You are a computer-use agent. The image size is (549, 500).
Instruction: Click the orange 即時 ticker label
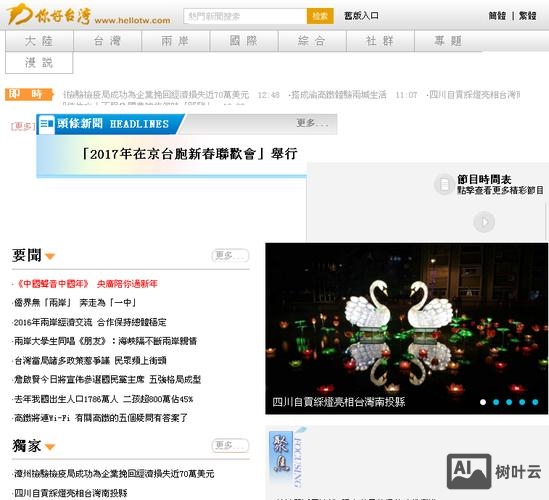(x=29, y=94)
